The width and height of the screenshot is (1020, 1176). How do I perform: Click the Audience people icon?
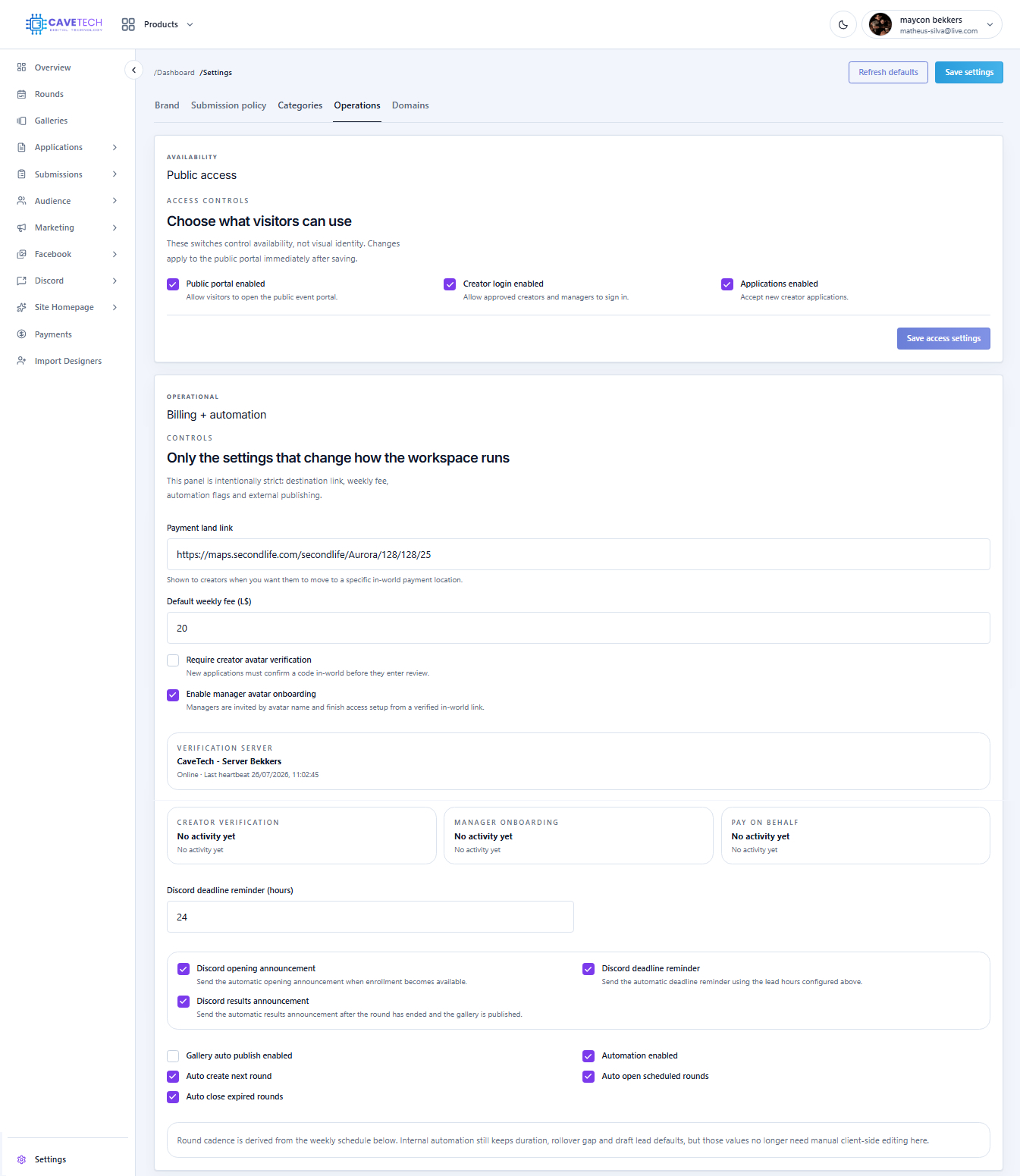(21, 201)
